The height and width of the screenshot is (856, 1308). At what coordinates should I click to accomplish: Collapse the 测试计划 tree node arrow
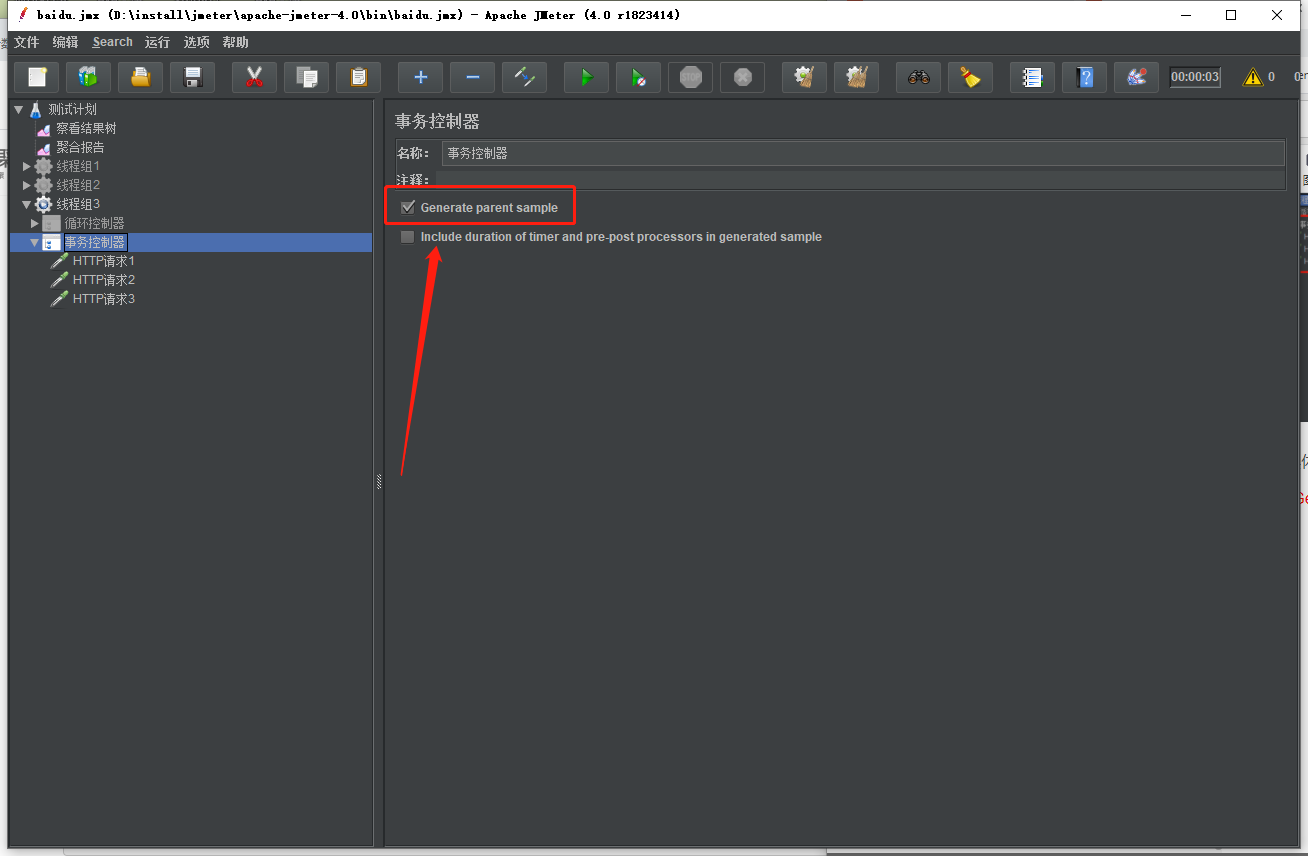[x=18, y=109]
